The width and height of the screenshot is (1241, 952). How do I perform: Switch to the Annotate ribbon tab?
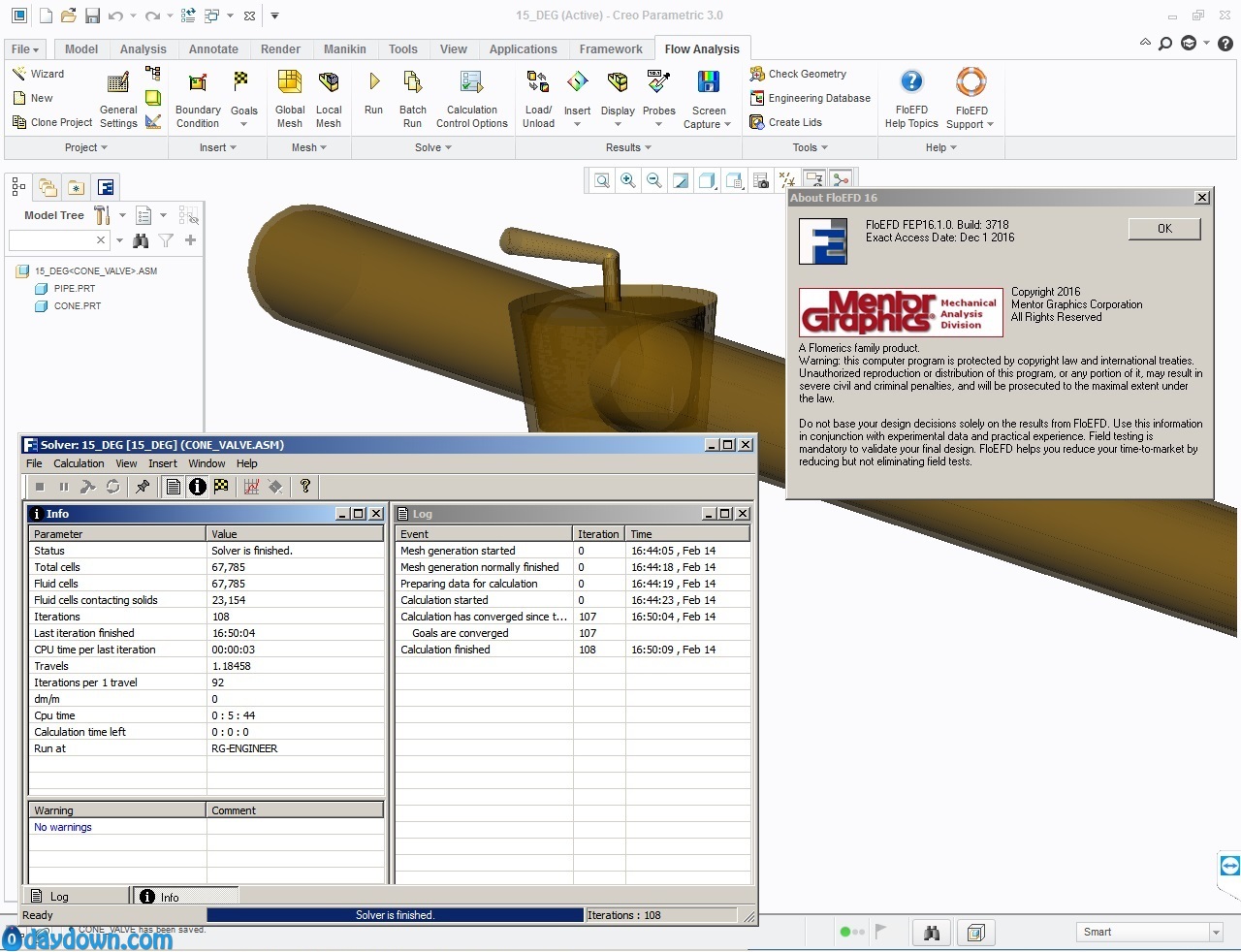tap(213, 49)
